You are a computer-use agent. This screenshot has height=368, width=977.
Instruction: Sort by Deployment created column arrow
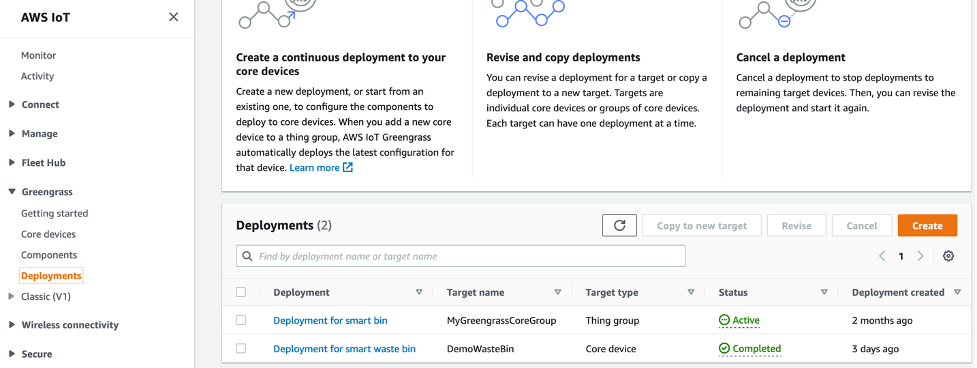957,292
